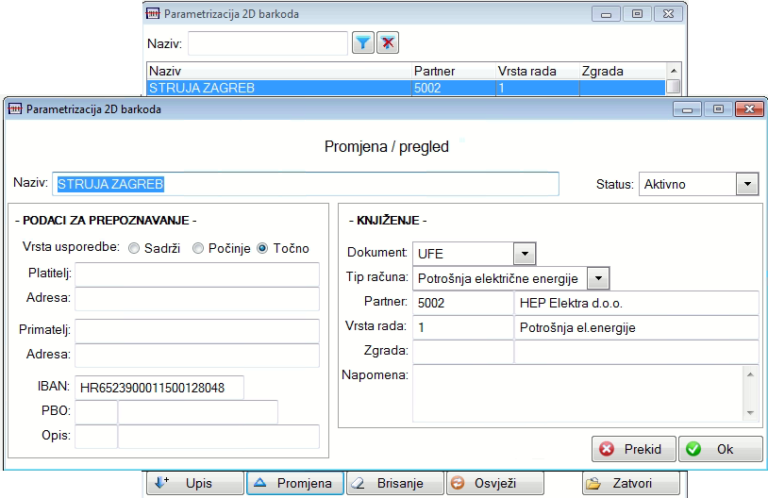The height and width of the screenshot is (498, 768).
Task: Click the Potrošnja el.energije description field
Action: [x=636, y=328]
